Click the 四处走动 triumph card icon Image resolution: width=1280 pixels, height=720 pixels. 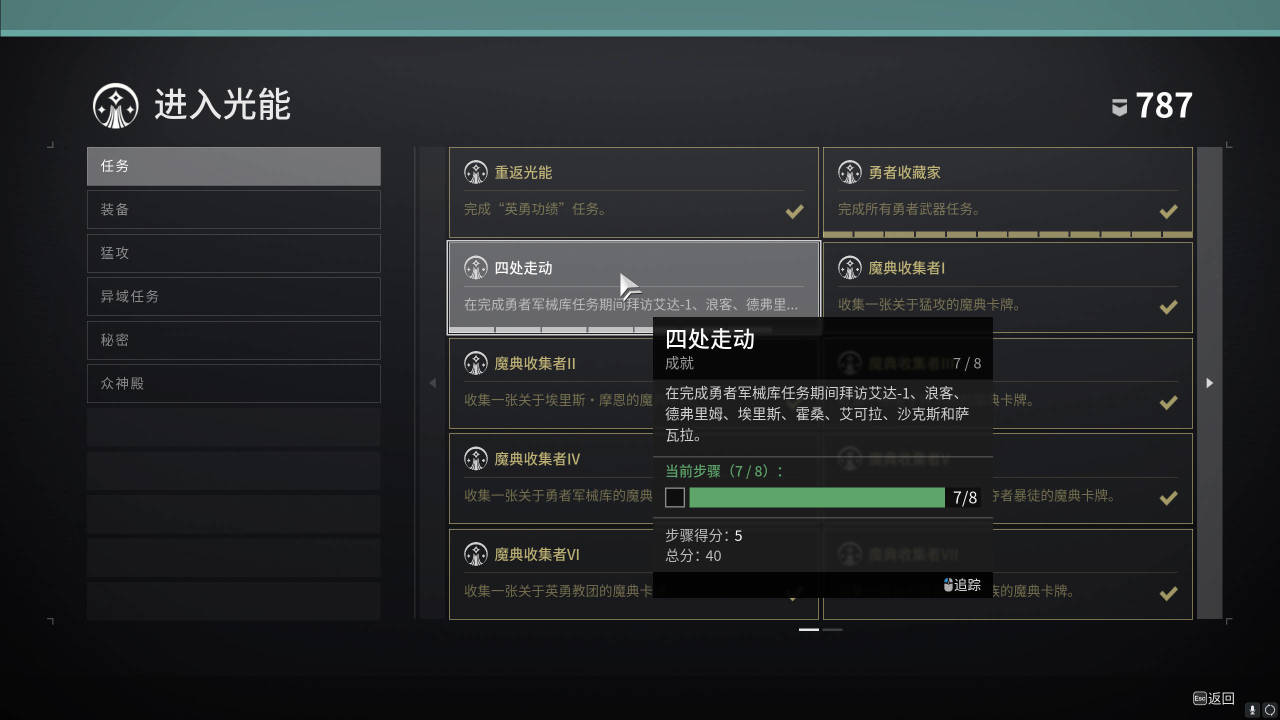tap(476, 268)
